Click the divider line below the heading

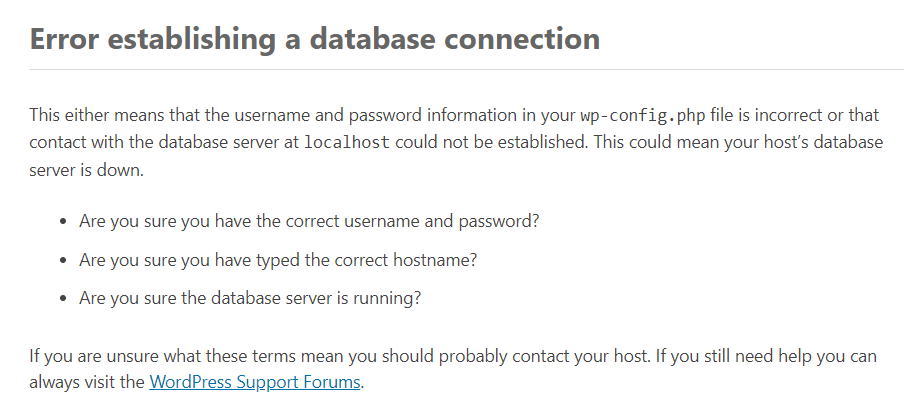click(x=466, y=69)
